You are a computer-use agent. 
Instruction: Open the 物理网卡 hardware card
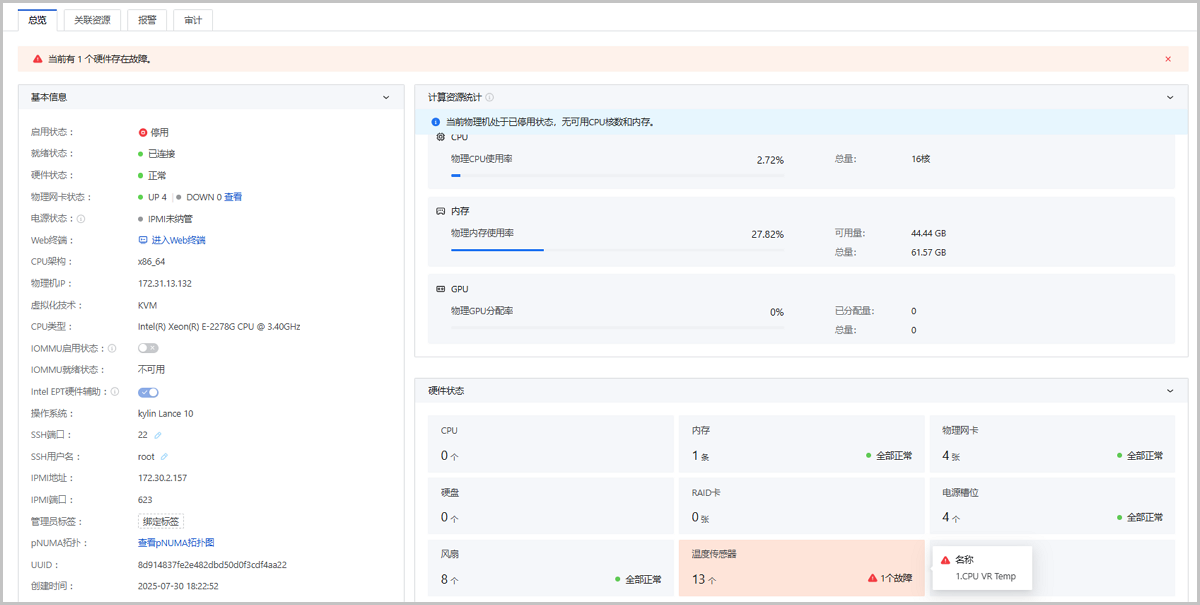point(1052,444)
